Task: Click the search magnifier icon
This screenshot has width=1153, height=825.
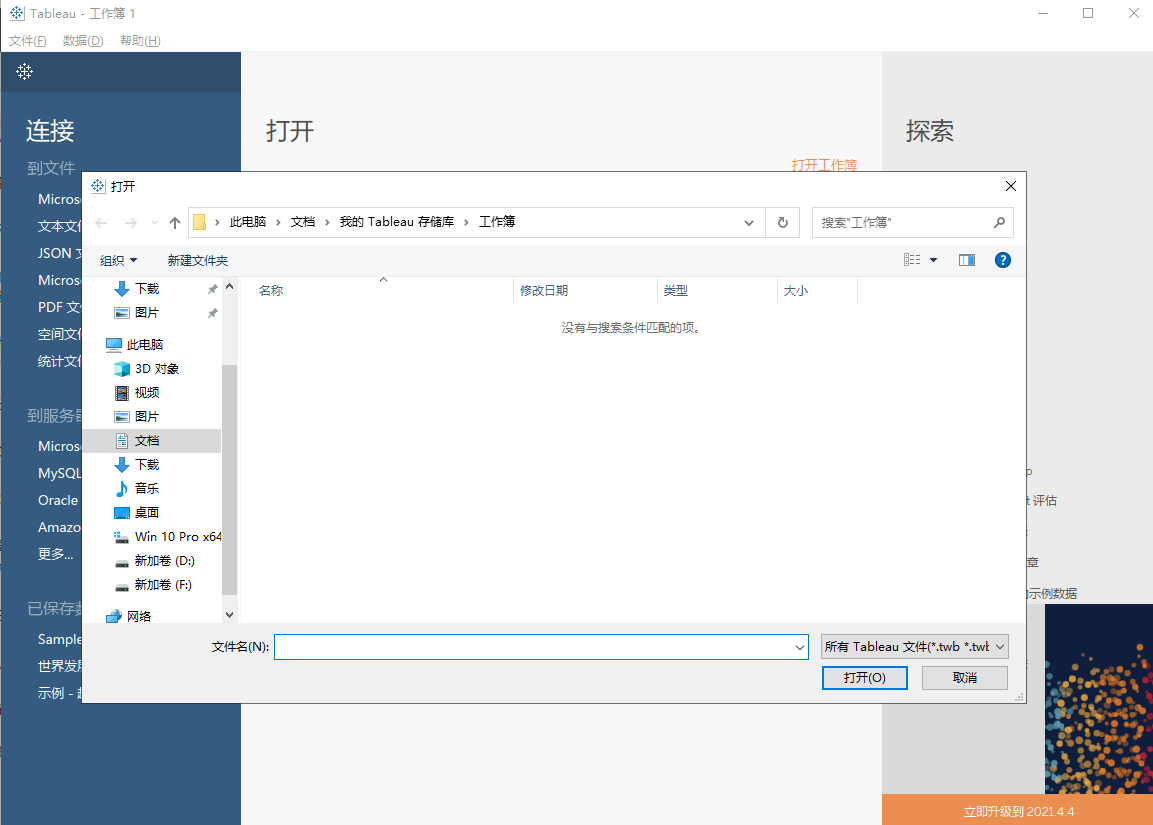Action: [999, 223]
